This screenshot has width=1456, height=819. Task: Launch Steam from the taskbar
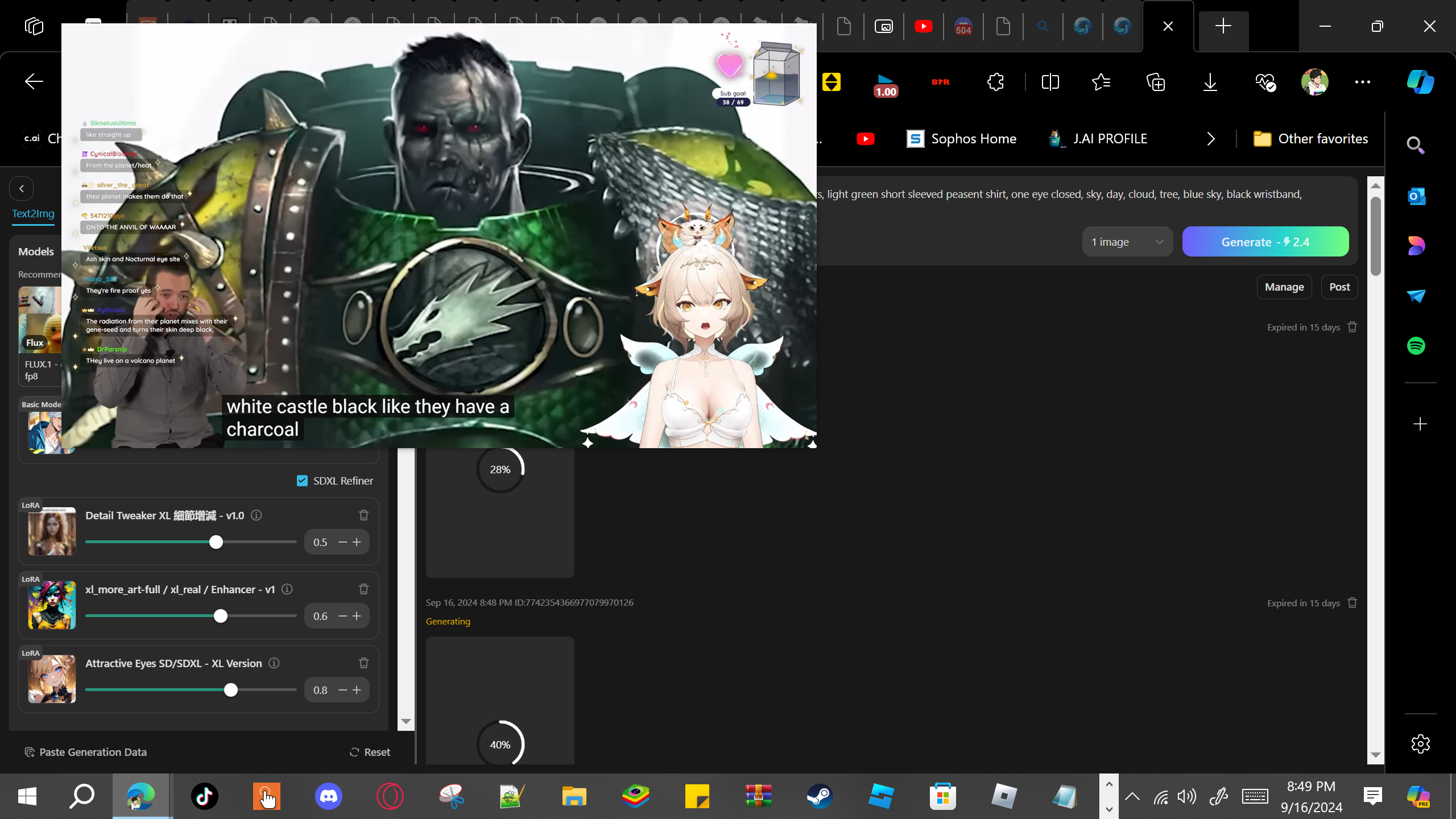click(820, 796)
